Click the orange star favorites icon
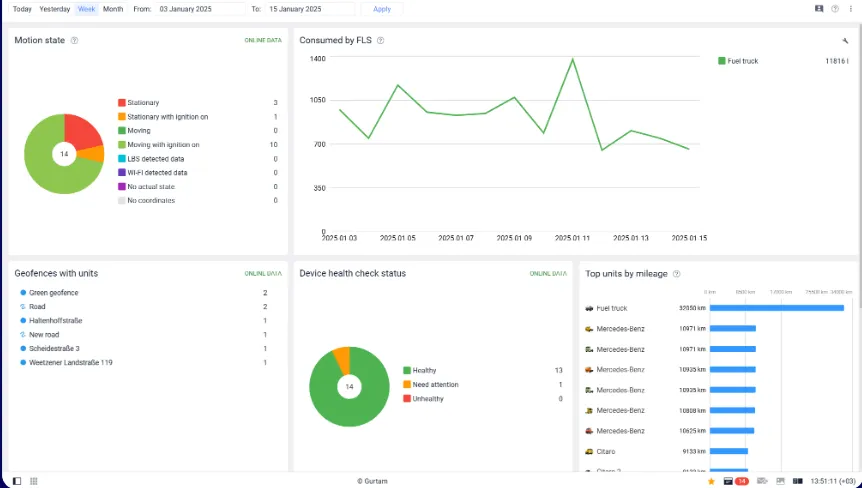862x488 pixels. click(x=711, y=481)
